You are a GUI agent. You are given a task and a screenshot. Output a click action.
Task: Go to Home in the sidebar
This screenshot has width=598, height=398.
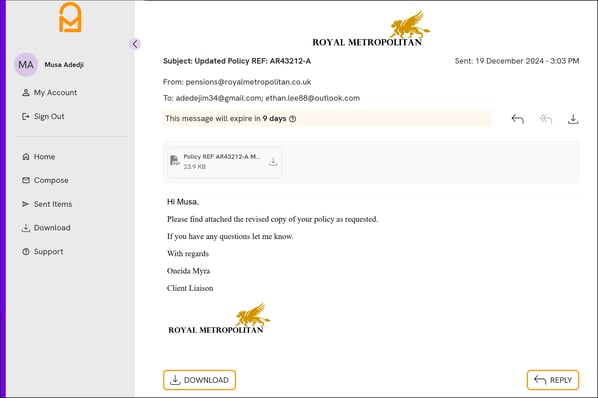pos(39,156)
